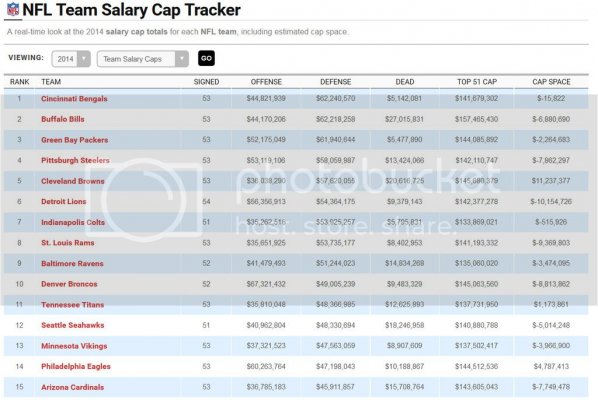Open the Minnesota Vikings link
The width and height of the screenshot is (598, 400).
point(74,346)
